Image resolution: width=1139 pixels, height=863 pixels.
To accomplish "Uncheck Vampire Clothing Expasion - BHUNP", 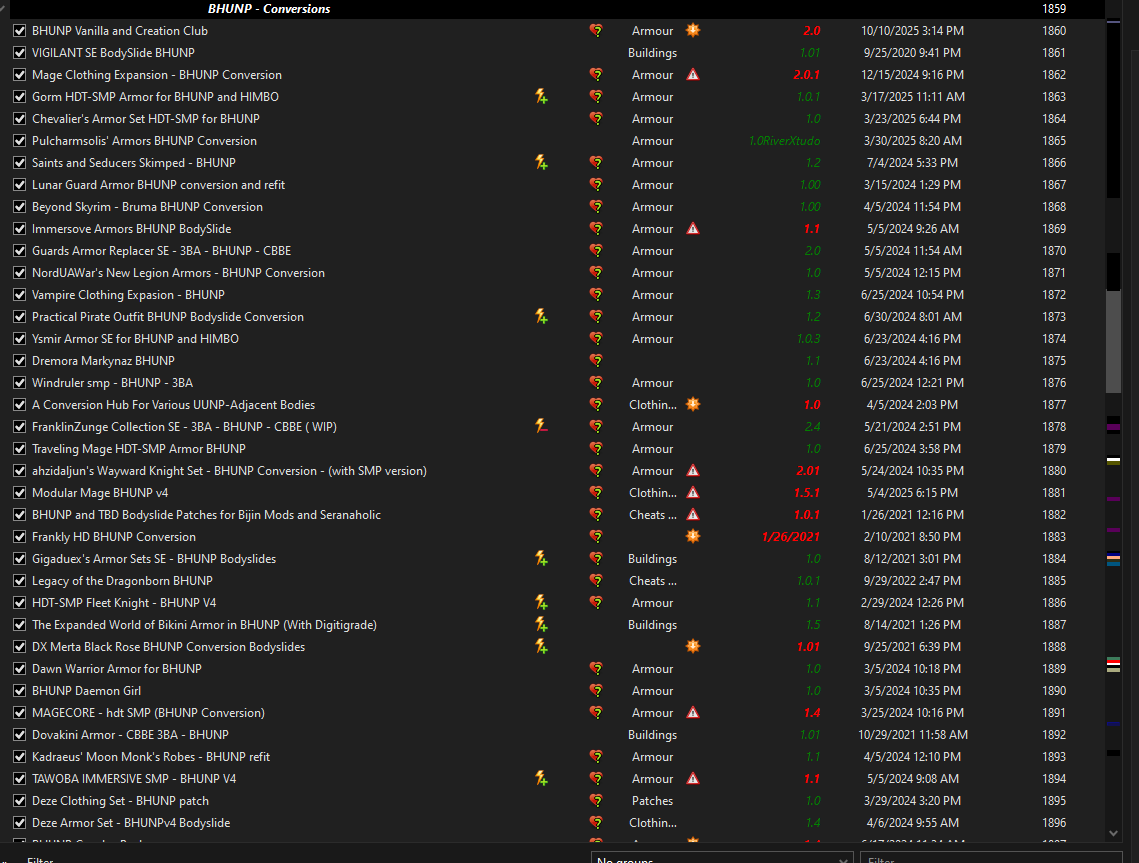I will 20,295.
